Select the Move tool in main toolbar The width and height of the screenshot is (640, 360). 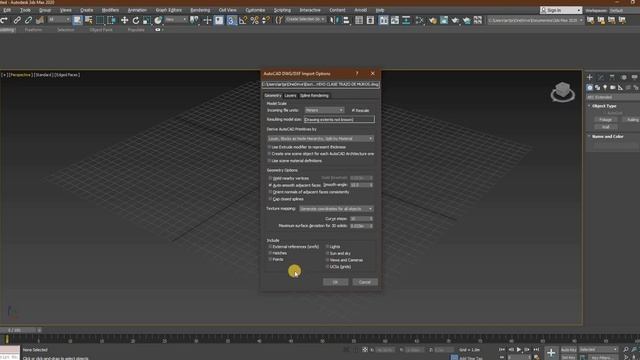click(x=124, y=20)
